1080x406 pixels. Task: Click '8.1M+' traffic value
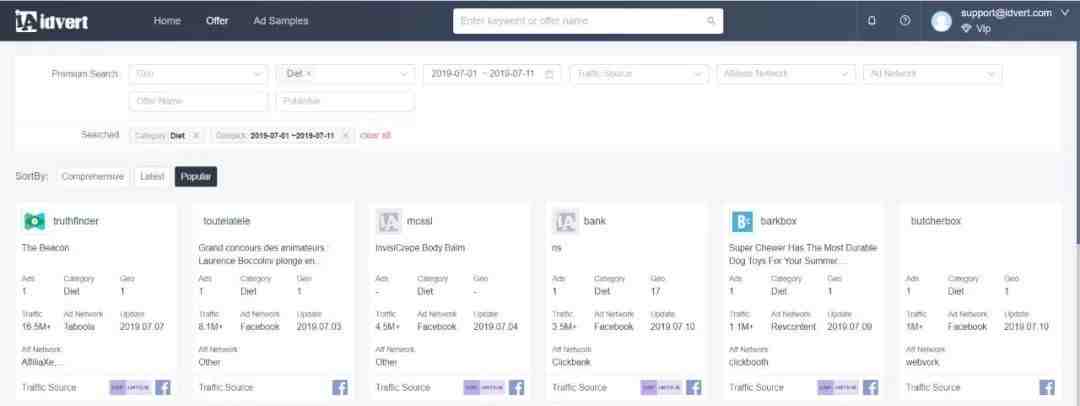[209, 327]
